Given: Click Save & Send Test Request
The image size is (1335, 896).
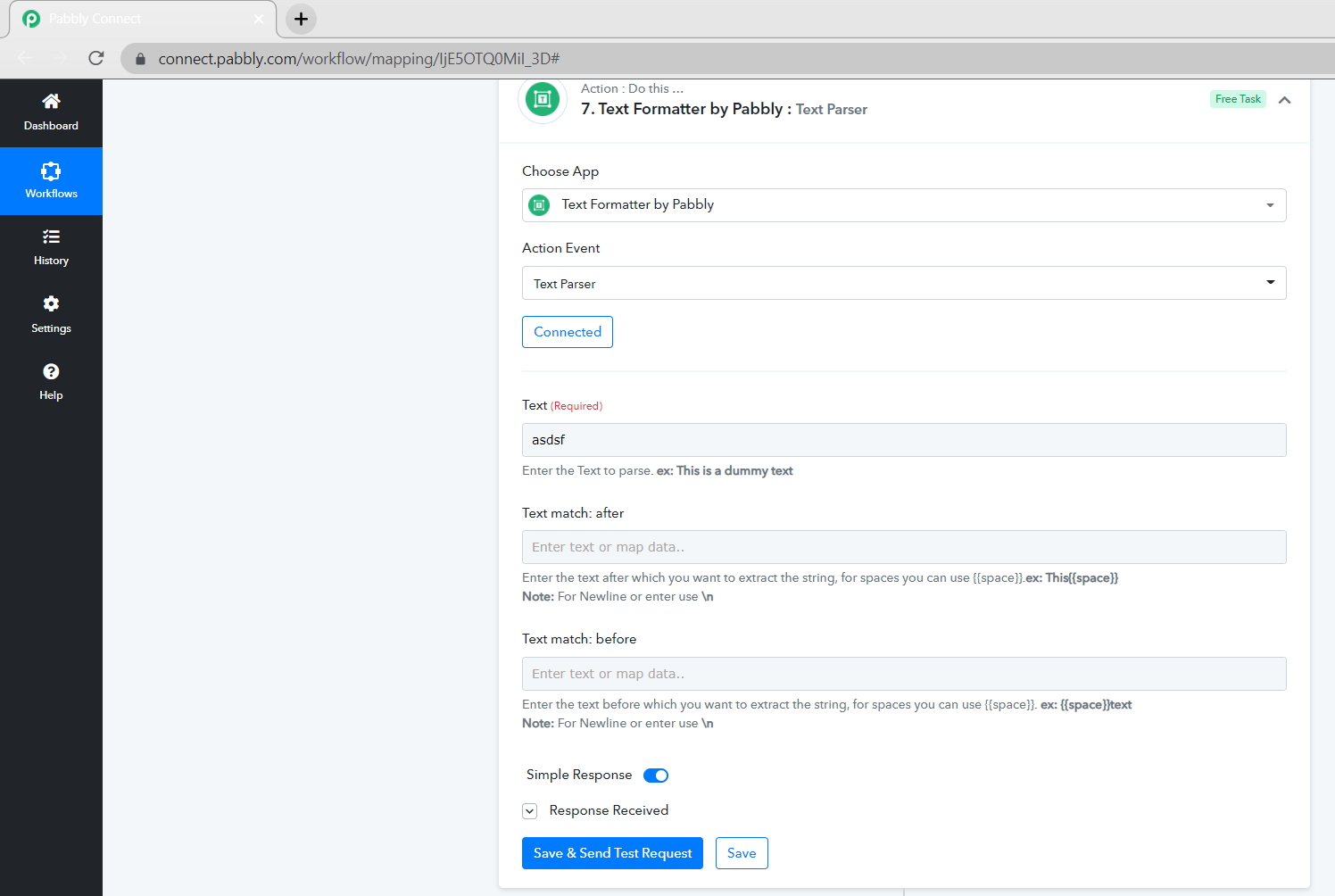Looking at the screenshot, I should [x=612, y=853].
